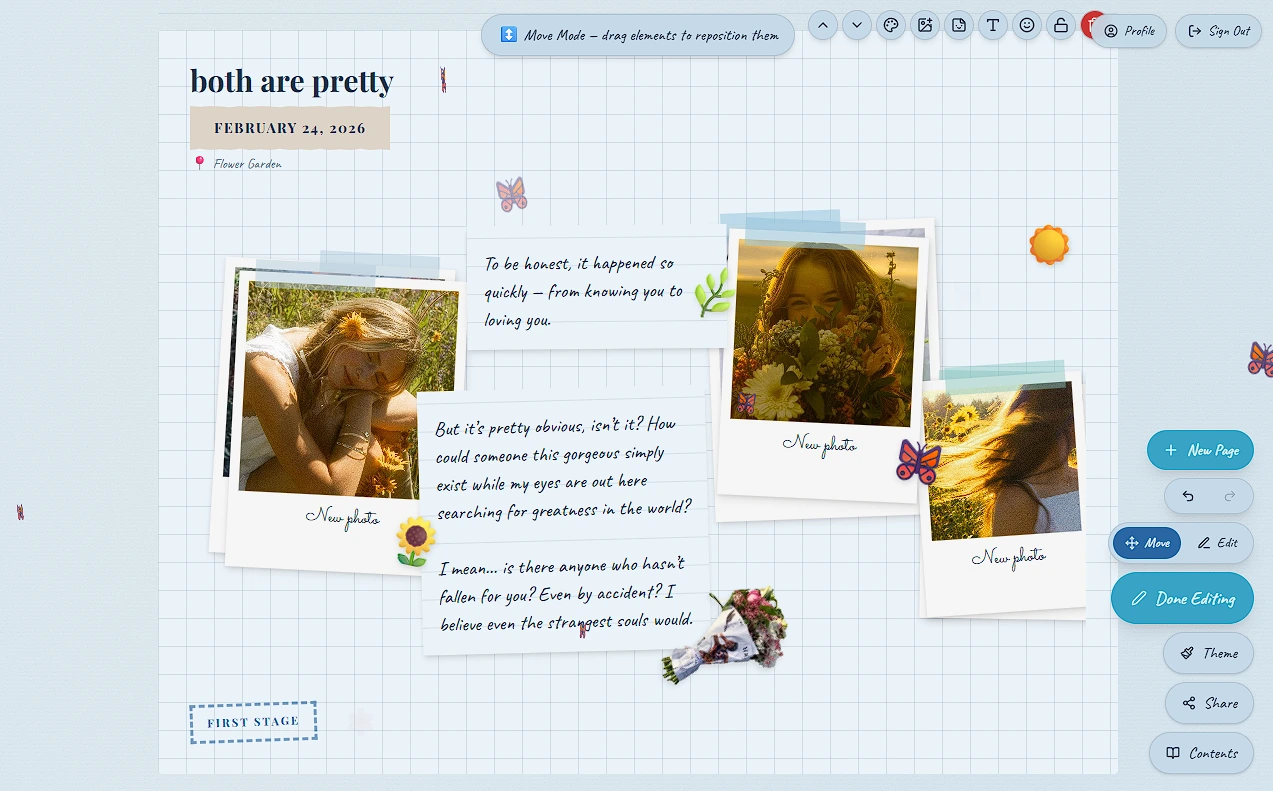Select the FEBRUARY 24, 2026 date label
1273x791 pixels.
pyautogui.click(x=290, y=128)
